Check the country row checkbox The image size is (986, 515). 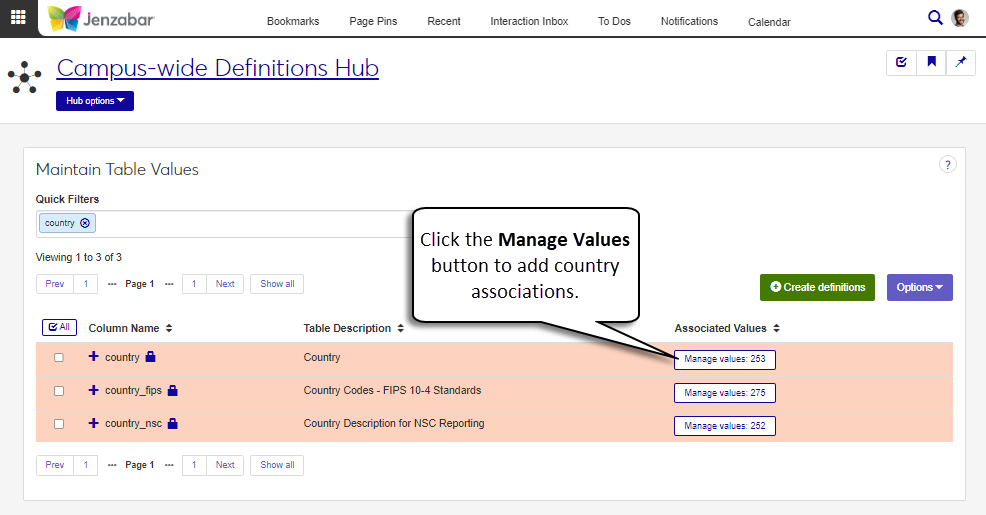(59, 357)
